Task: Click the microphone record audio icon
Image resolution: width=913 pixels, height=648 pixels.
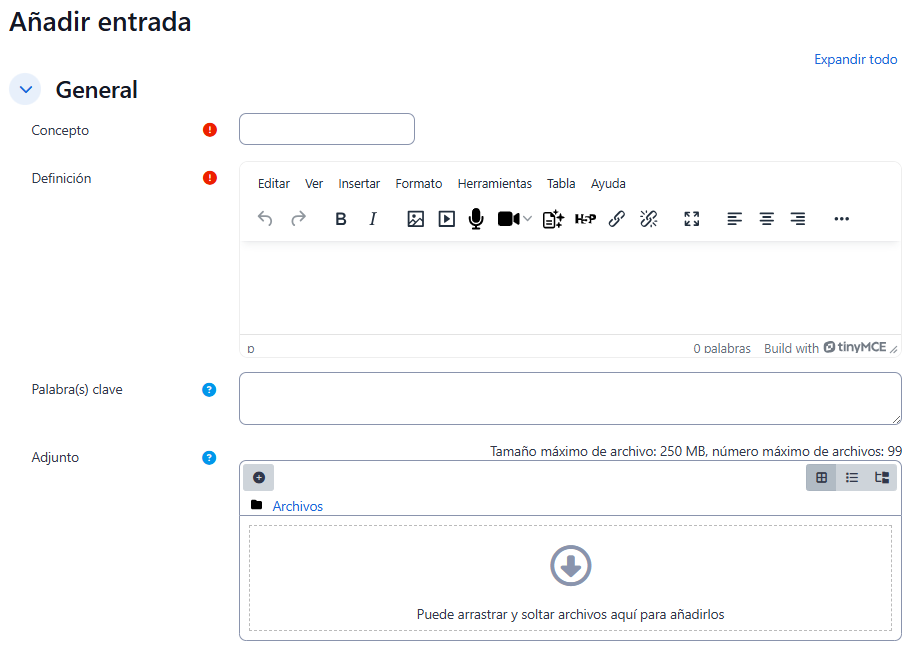Action: 476,219
